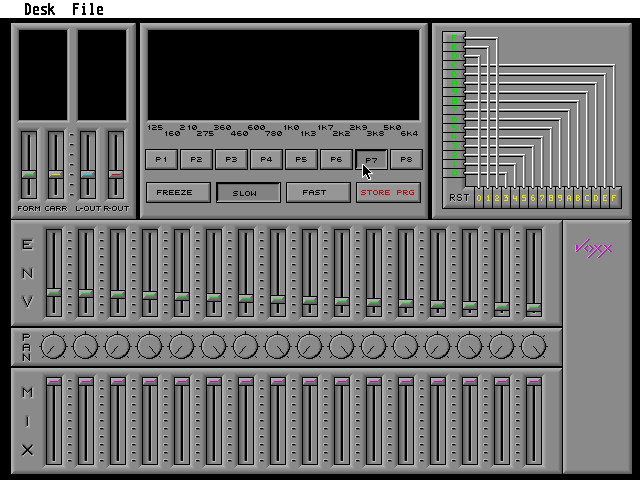Select yellow matrix column F
Viewport: 640px width, 480px height.
[x=613, y=198]
